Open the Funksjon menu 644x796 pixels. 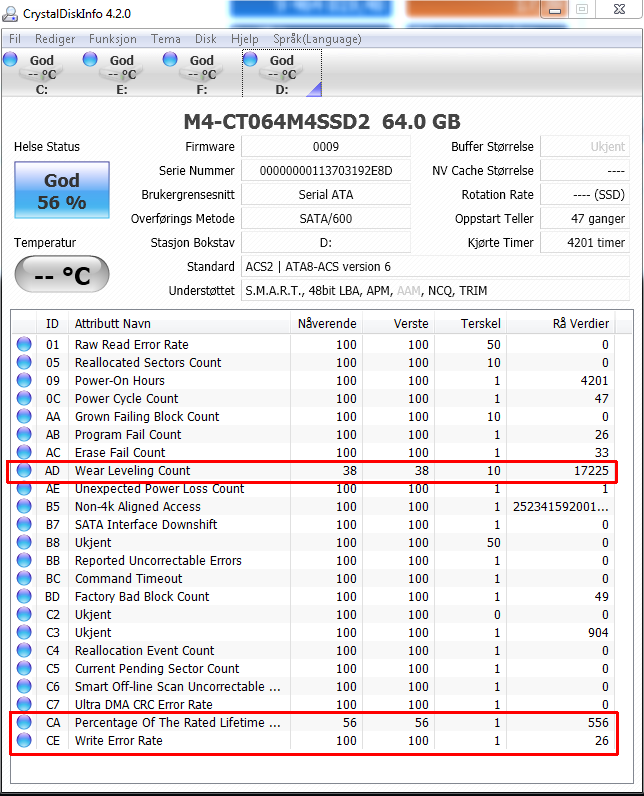pos(113,39)
